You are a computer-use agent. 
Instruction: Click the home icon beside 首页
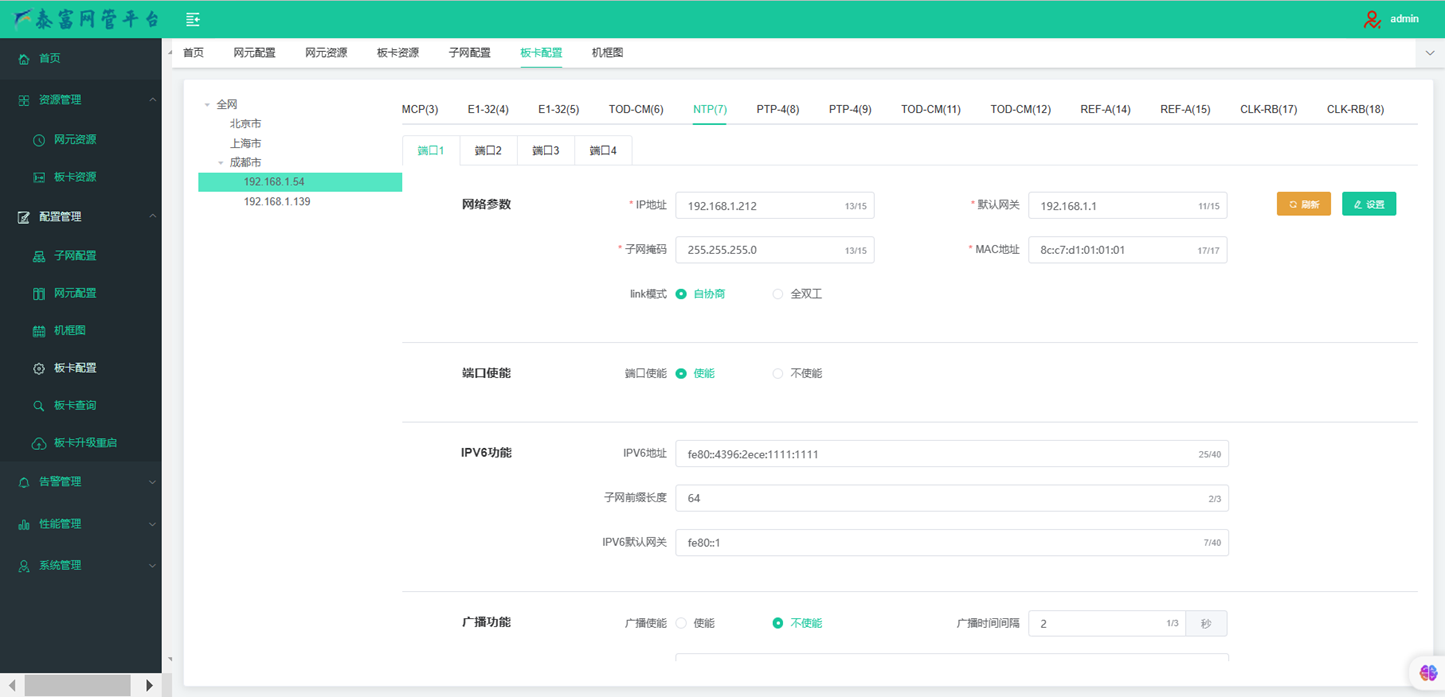[24, 59]
